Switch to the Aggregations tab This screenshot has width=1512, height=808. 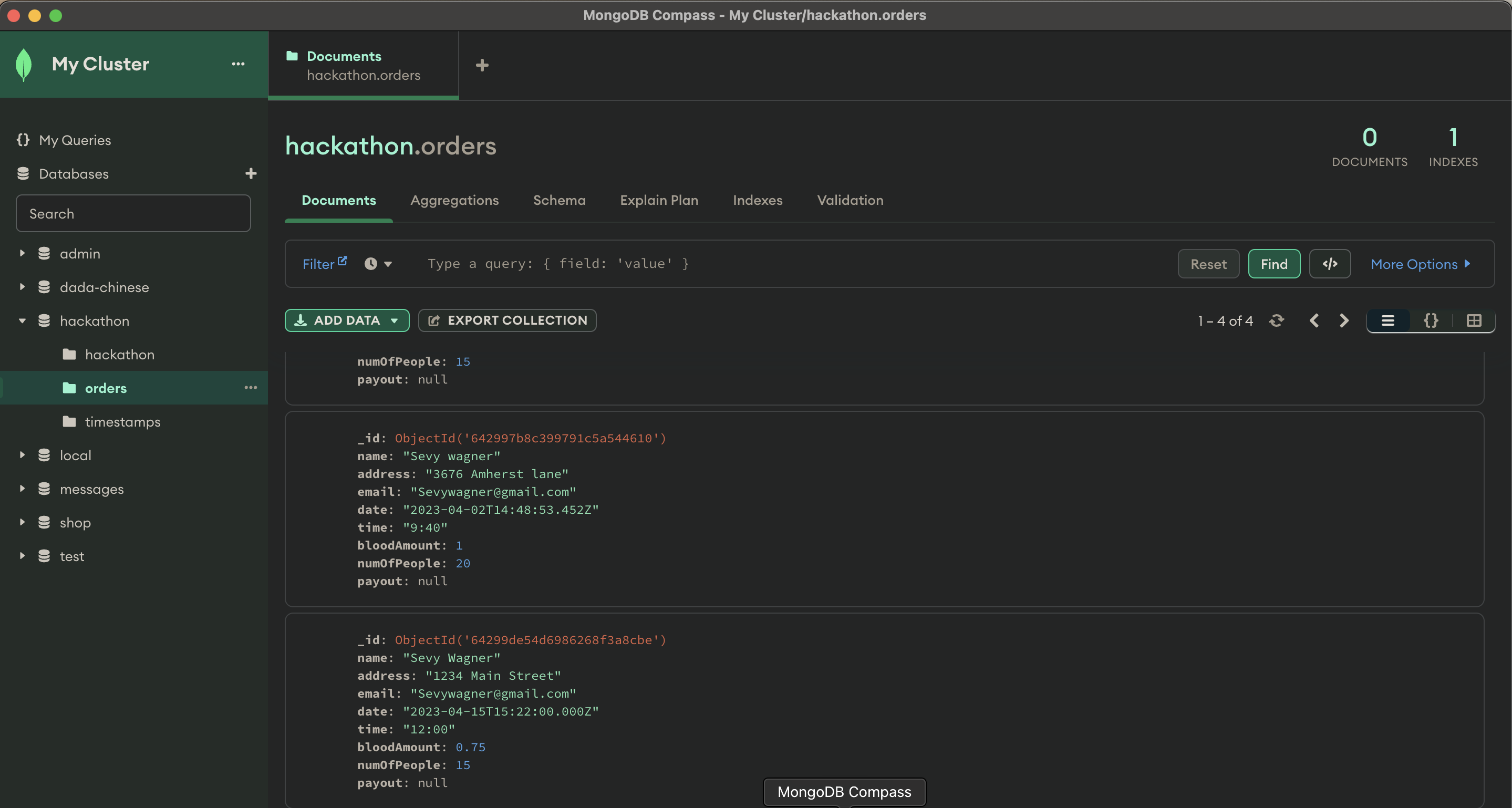tap(454, 200)
